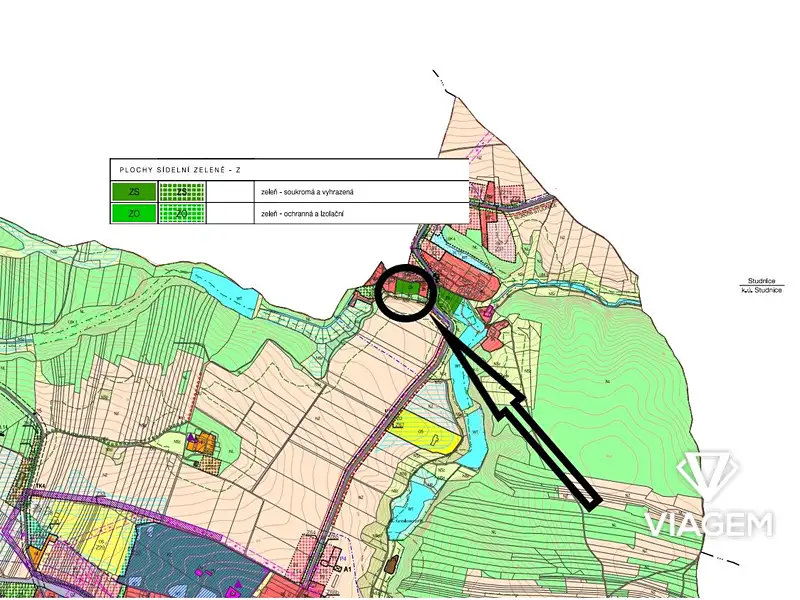Select legend text 'zeleň - soukromá a vyhrazená'
This screenshot has width=800, height=600.
tap(307, 192)
